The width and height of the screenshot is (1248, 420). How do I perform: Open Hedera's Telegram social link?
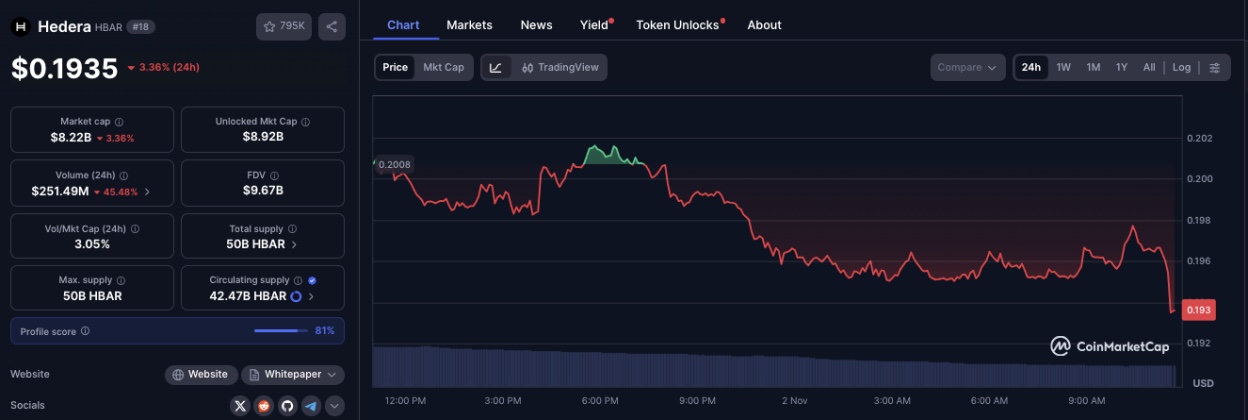point(311,405)
